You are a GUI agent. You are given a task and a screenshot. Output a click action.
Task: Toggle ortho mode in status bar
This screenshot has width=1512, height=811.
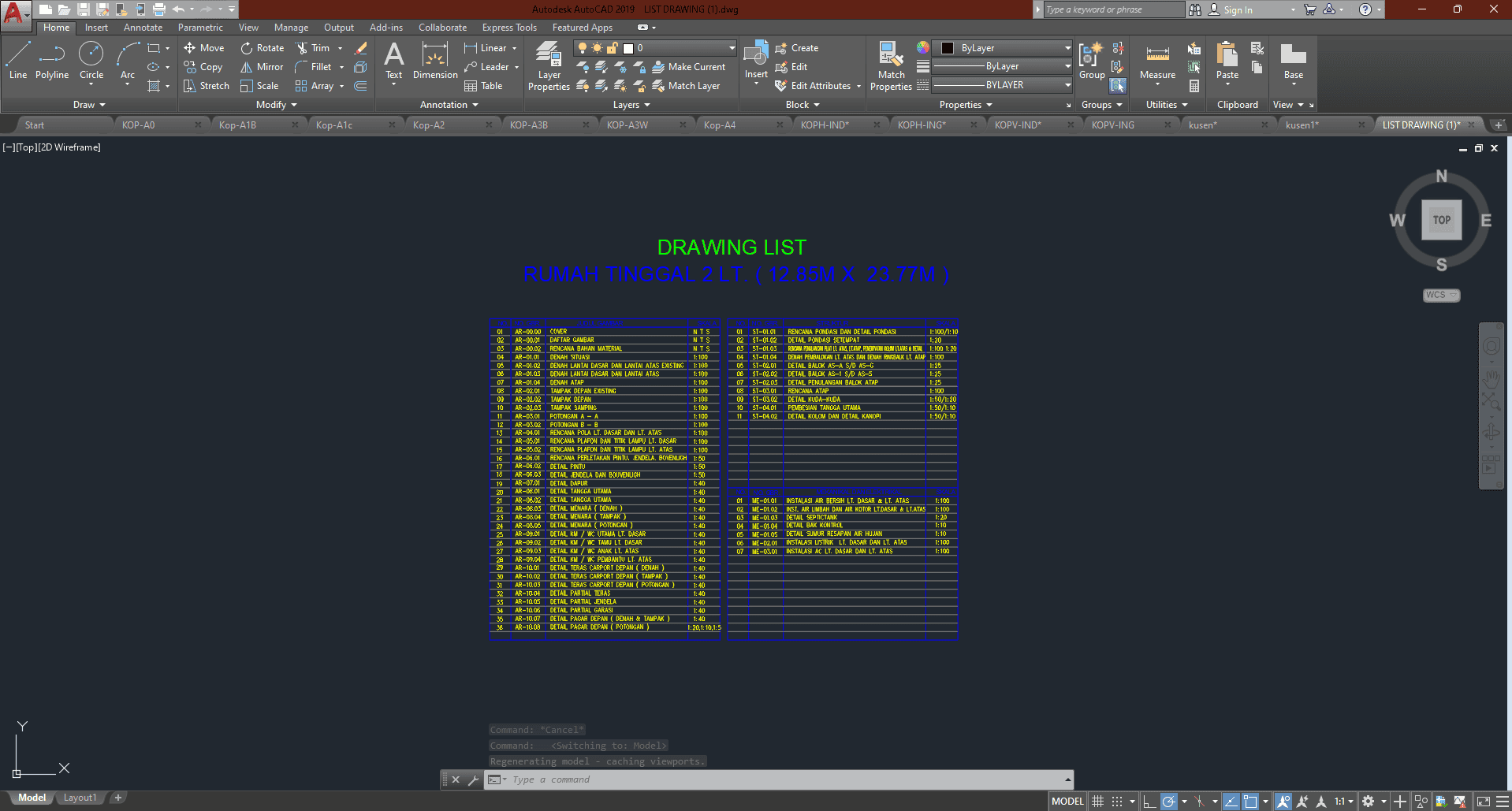point(1149,802)
